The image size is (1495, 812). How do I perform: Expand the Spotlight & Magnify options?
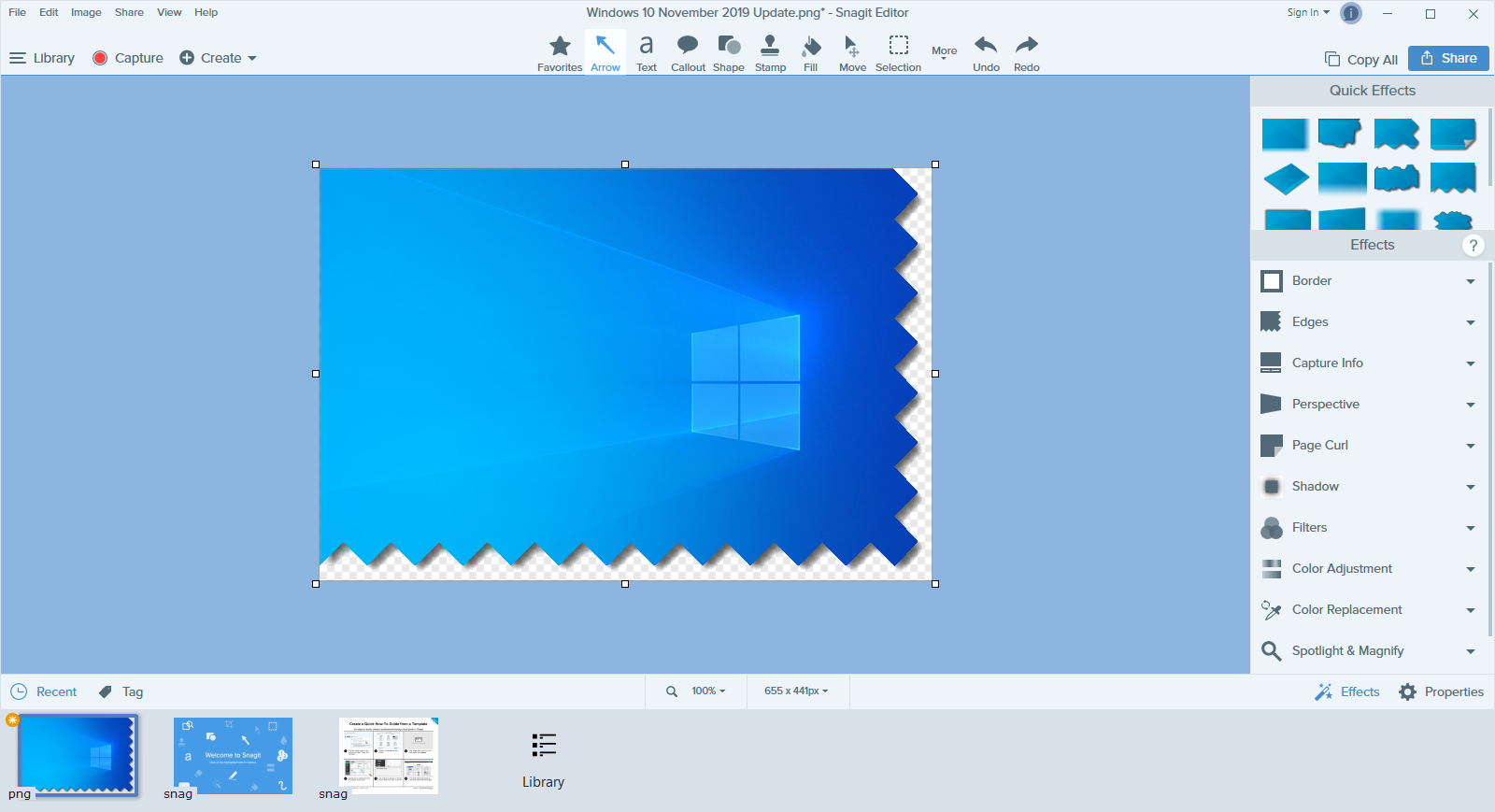coord(1471,651)
